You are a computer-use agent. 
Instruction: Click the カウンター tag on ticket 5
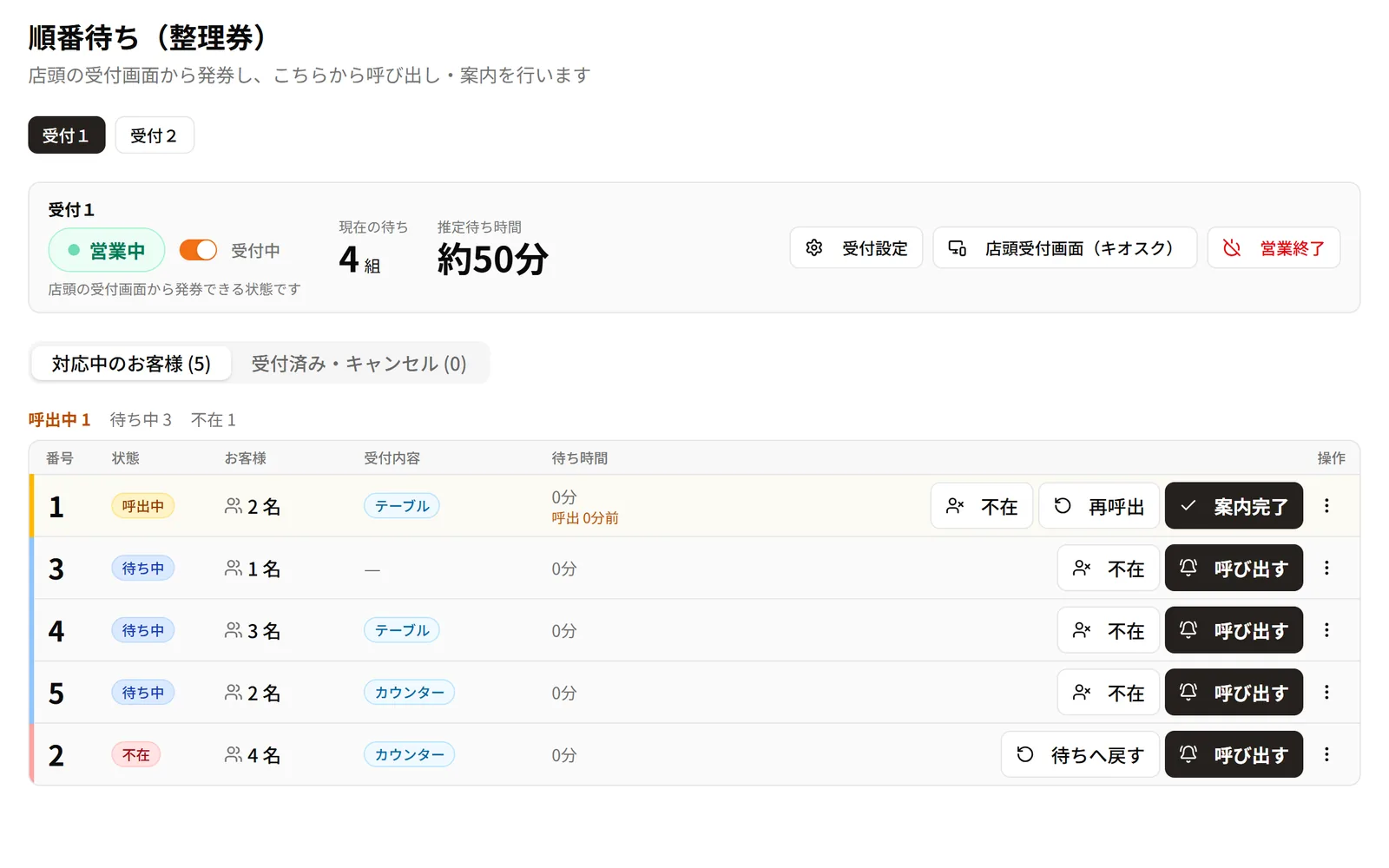pos(409,693)
